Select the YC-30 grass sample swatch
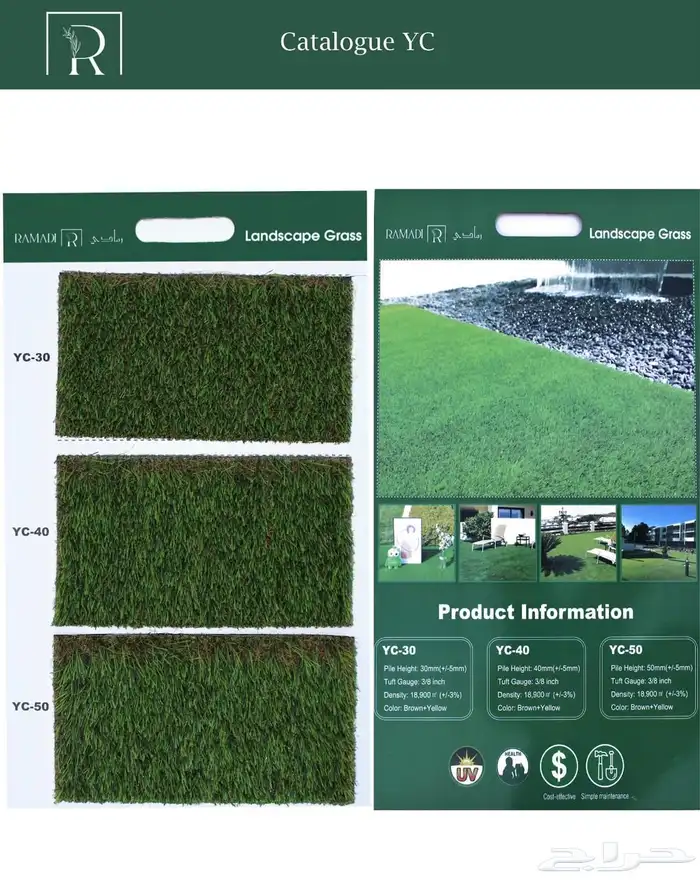This screenshot has width=700, height=880. tap(204, 356)
